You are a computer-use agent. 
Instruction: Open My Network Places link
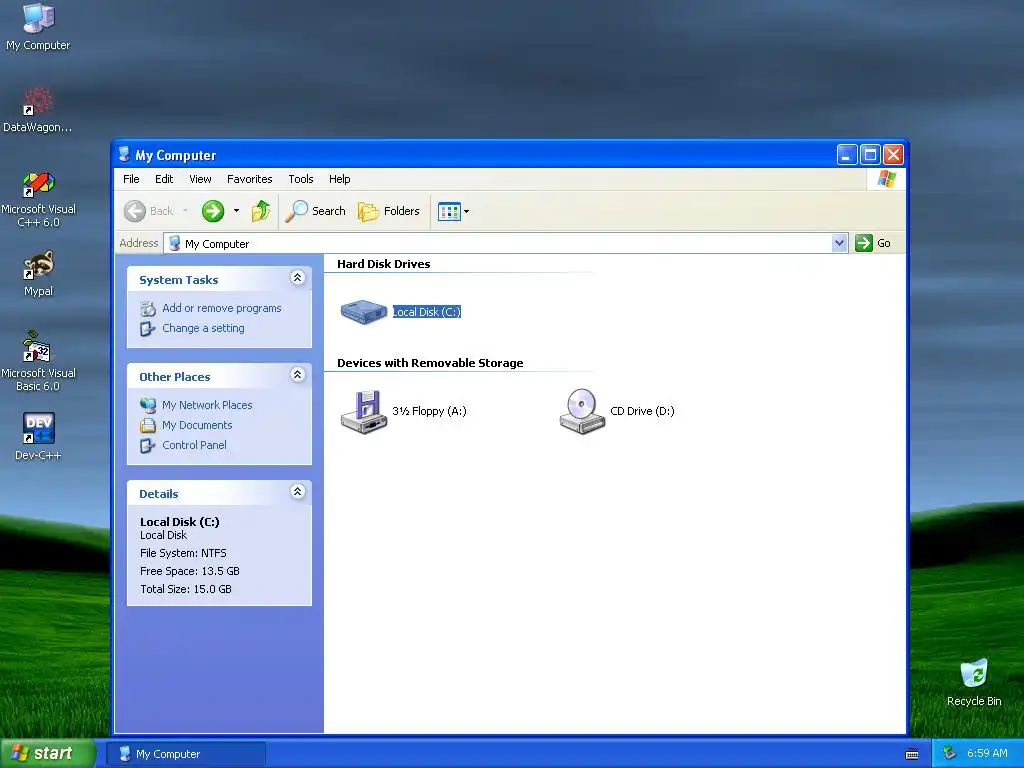(207, 405)
